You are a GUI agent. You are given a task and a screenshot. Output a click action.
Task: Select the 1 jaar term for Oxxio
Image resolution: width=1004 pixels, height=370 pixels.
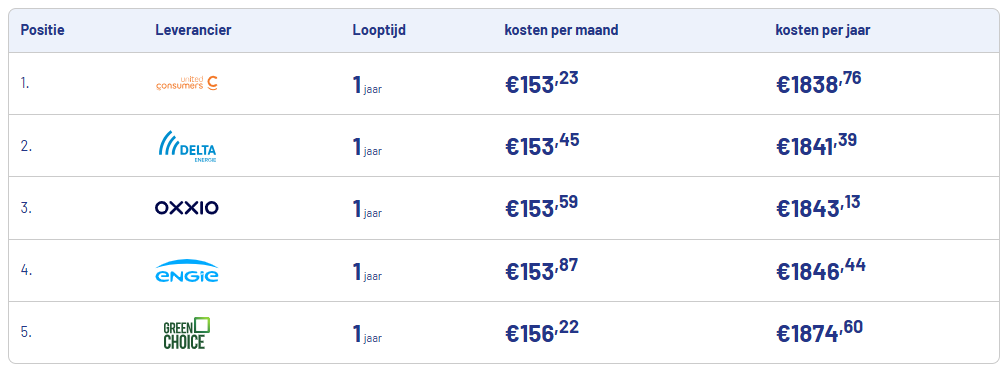pos(367,209)
